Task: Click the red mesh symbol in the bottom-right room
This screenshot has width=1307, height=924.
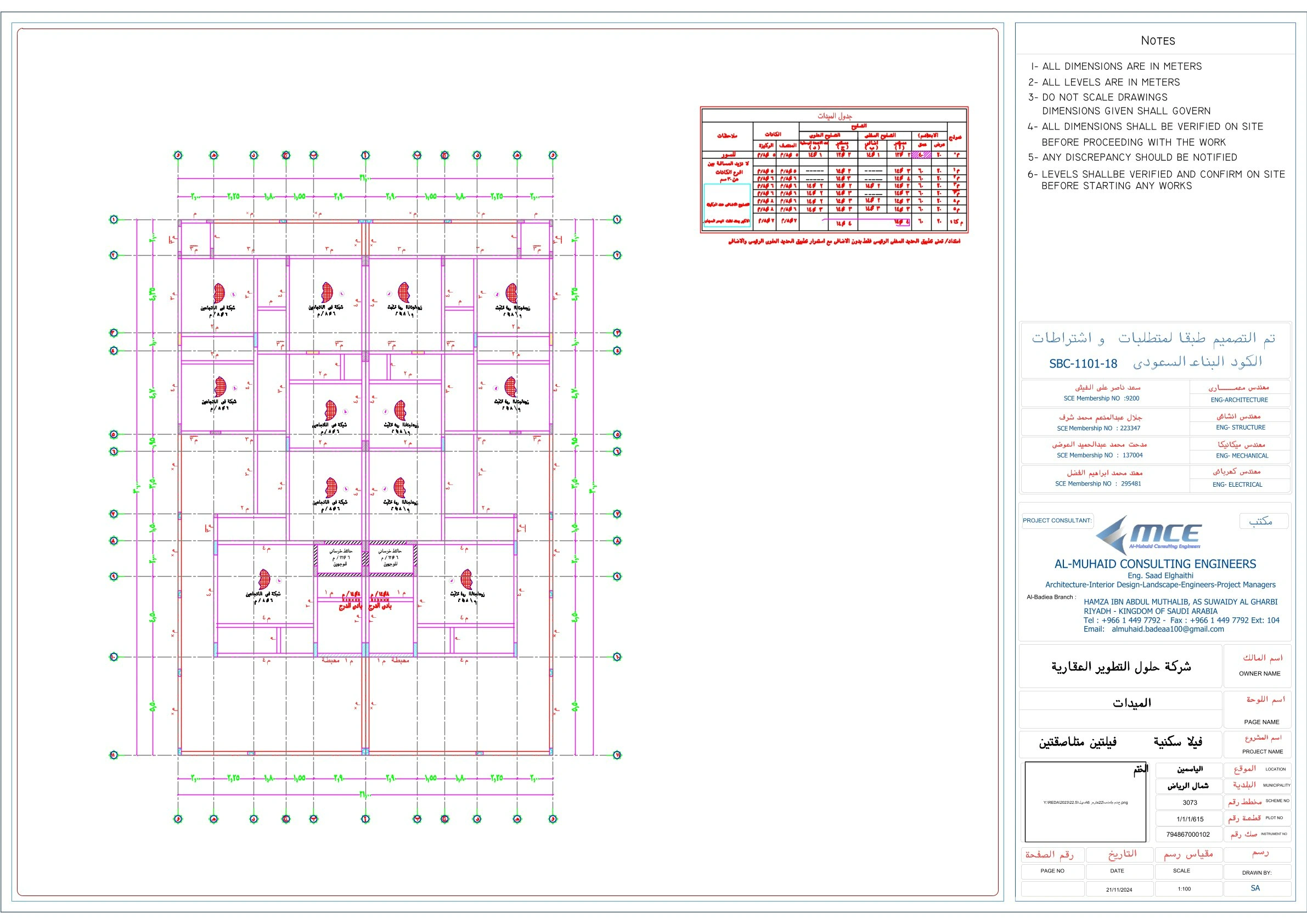Action: coord(466,579)
